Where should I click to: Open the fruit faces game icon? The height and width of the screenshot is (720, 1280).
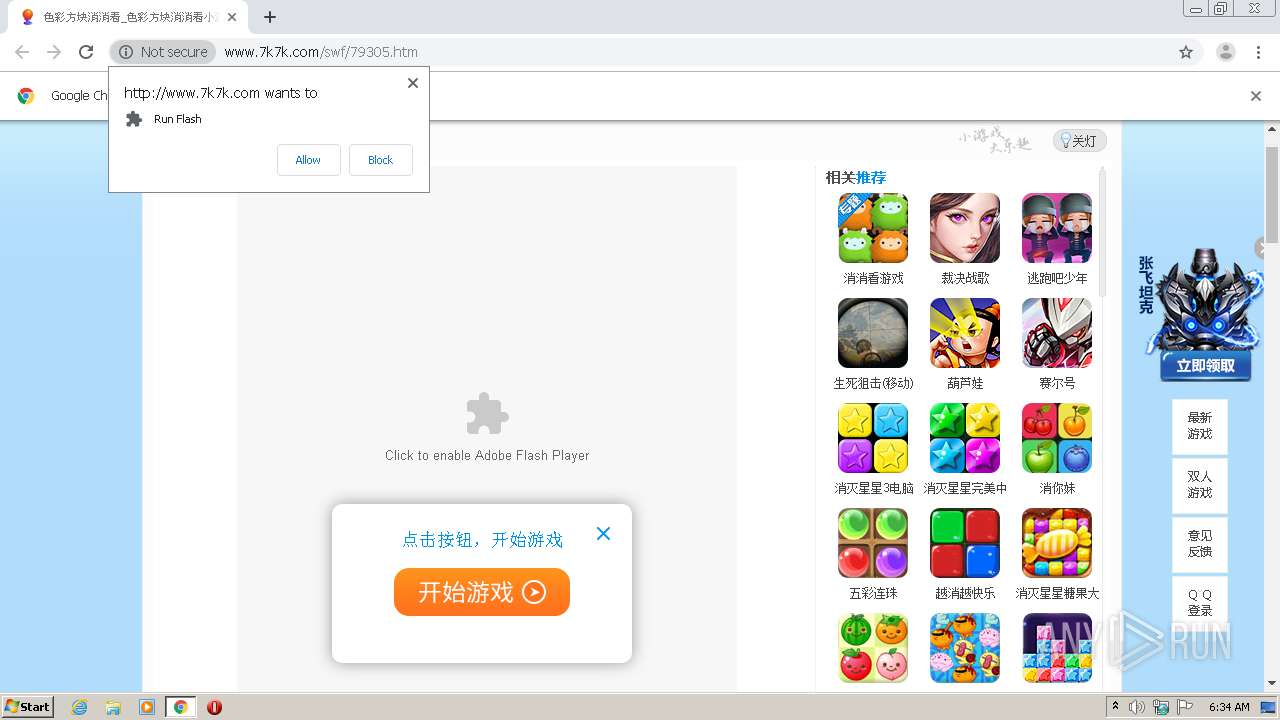tap(873, 648)
